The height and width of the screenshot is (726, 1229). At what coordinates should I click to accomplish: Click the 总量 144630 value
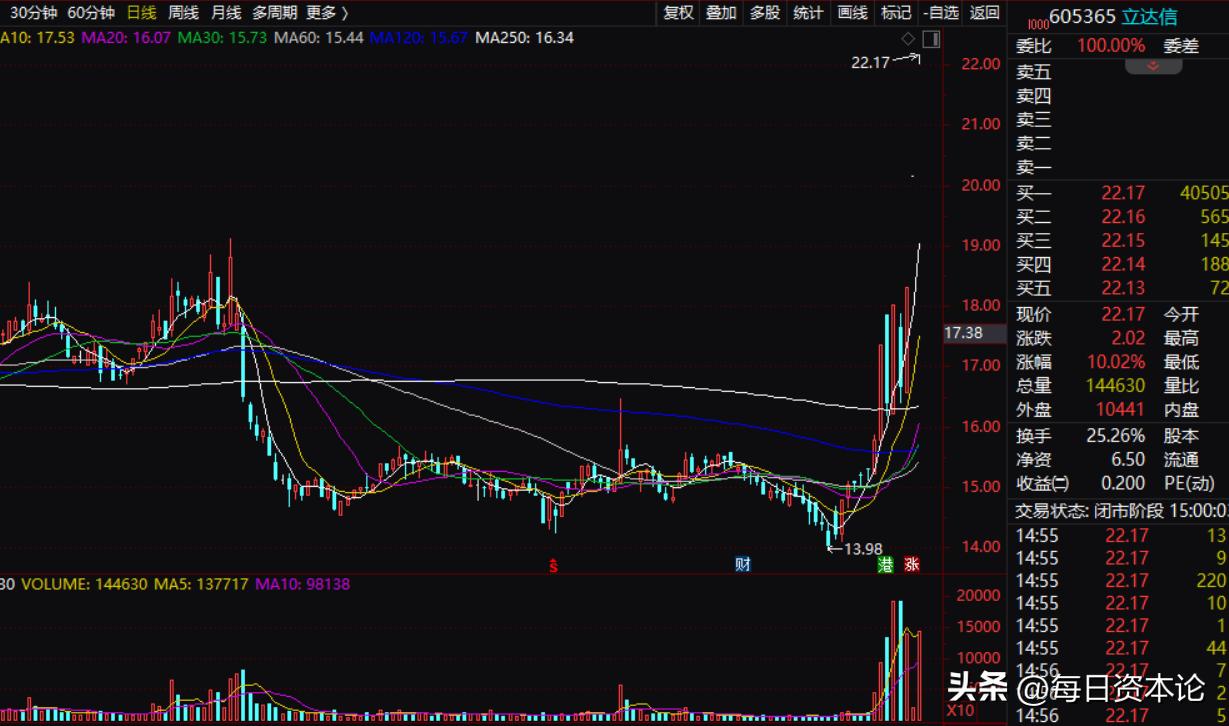1116,385
